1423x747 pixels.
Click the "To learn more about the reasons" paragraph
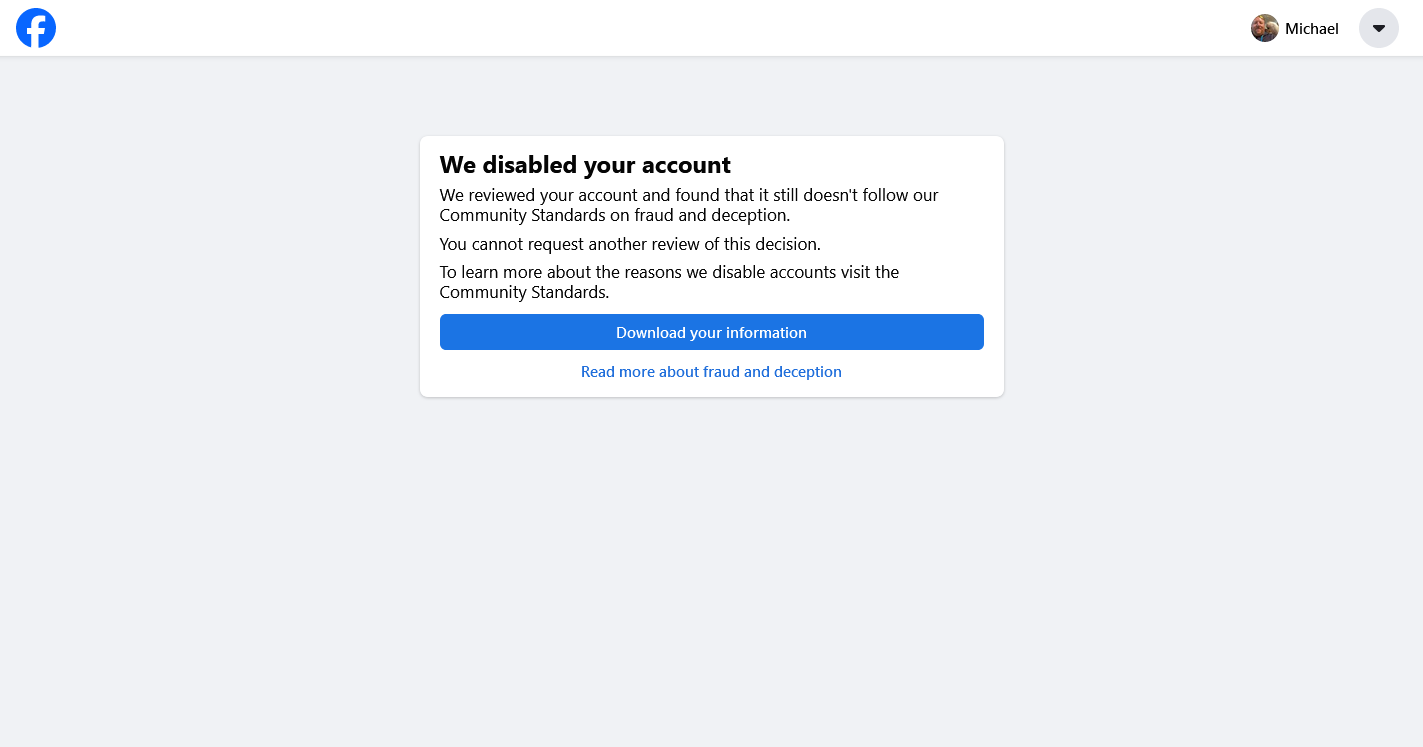(670, 282)
